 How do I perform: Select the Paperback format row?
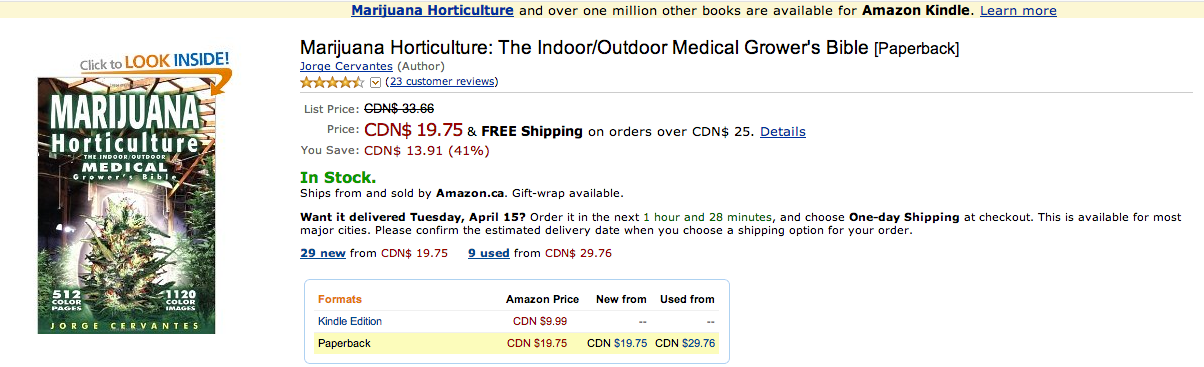pos(516,343)
